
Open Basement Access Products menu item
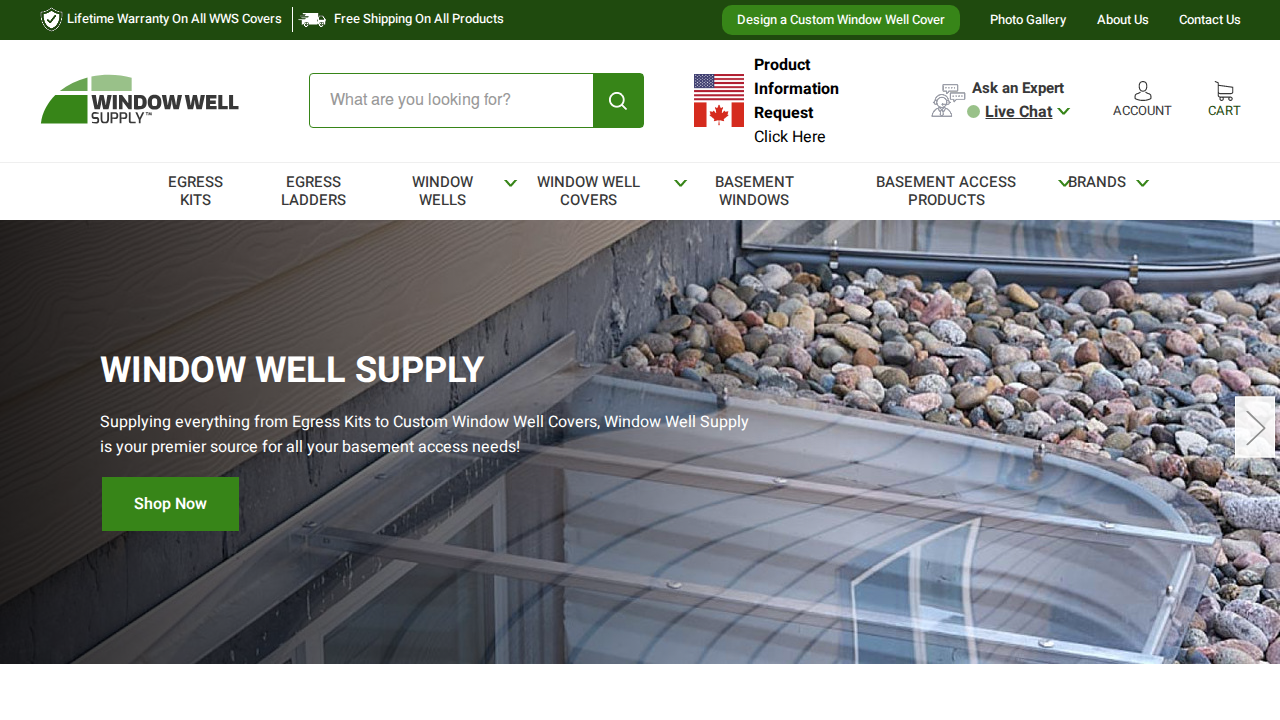[946, 191]
